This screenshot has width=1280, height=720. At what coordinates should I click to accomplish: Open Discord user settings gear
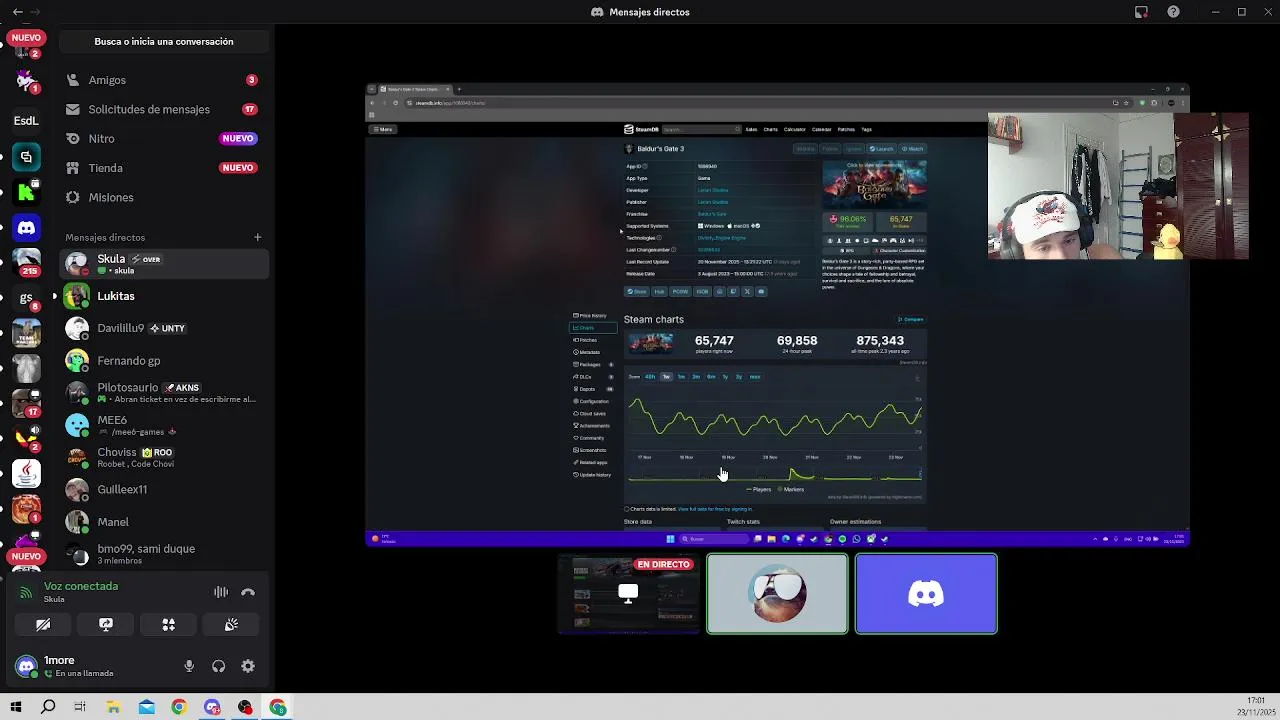tap(248, 666)
